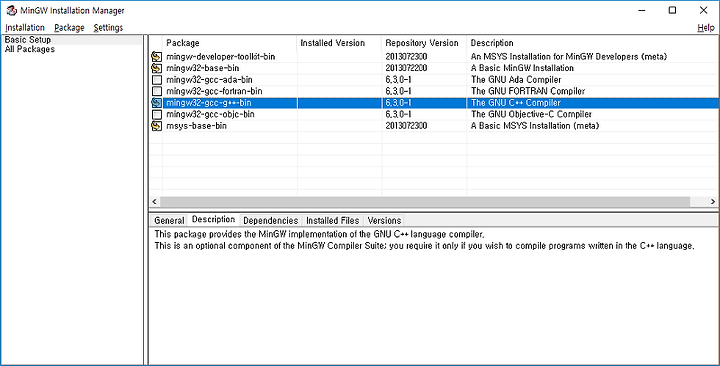Click repository version 2013072200 cell

[406, 68]
